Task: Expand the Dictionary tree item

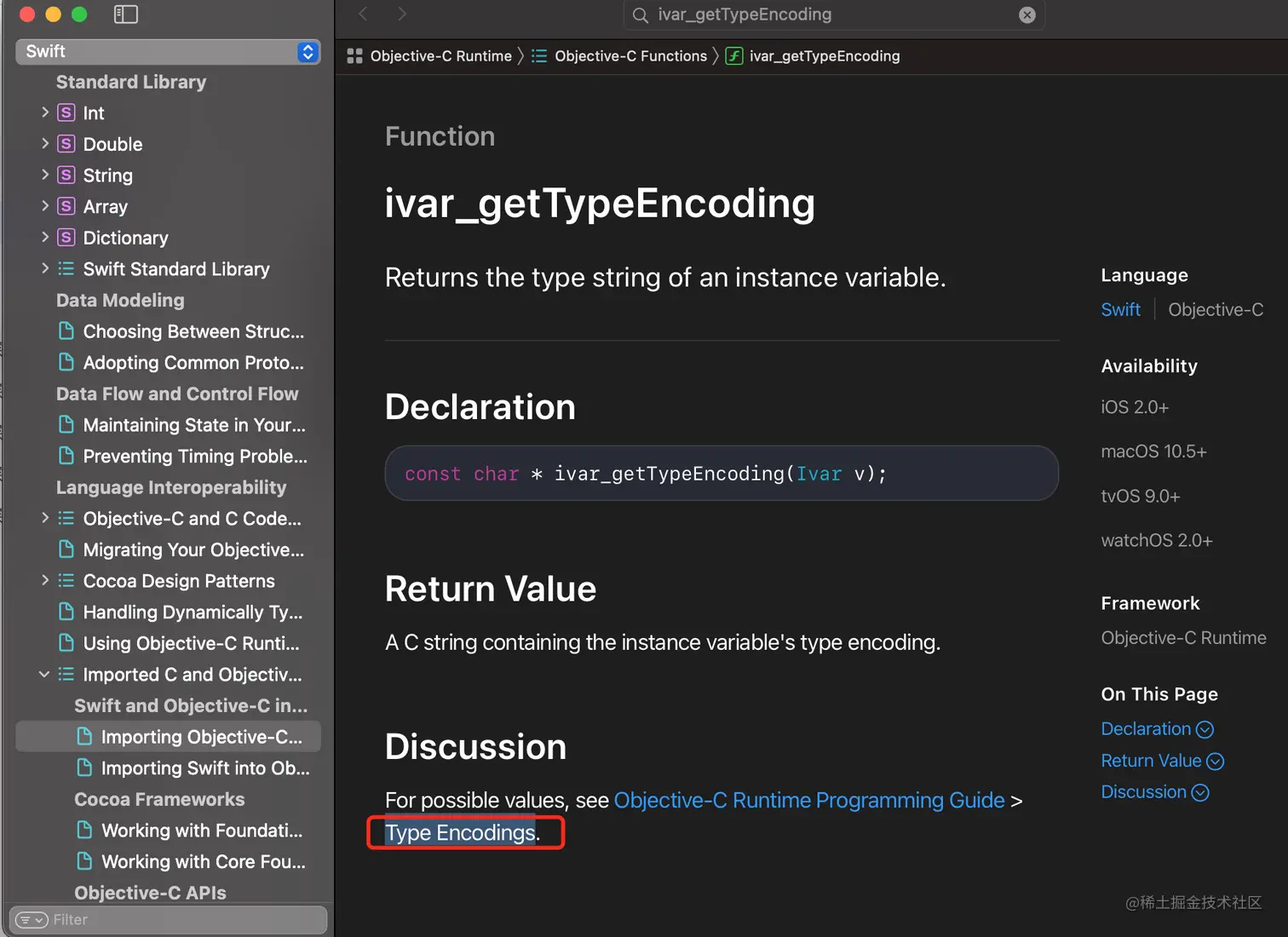Action: 45,237
